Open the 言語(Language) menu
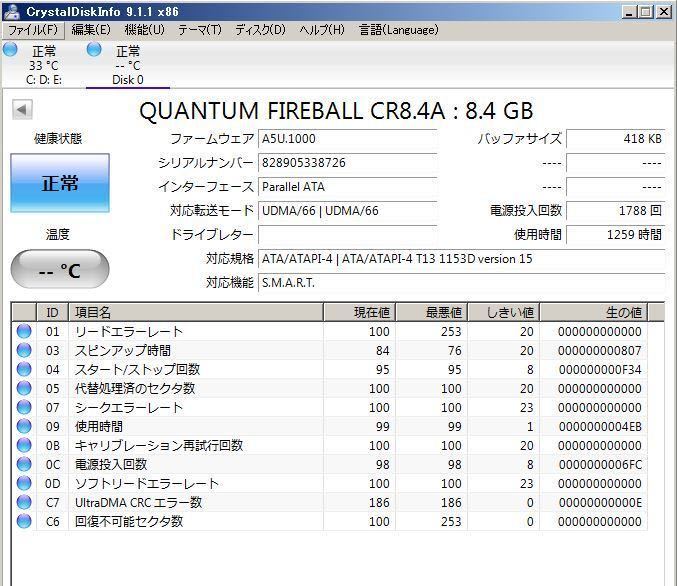Viewport: 677px width, 586px height. 399,30
